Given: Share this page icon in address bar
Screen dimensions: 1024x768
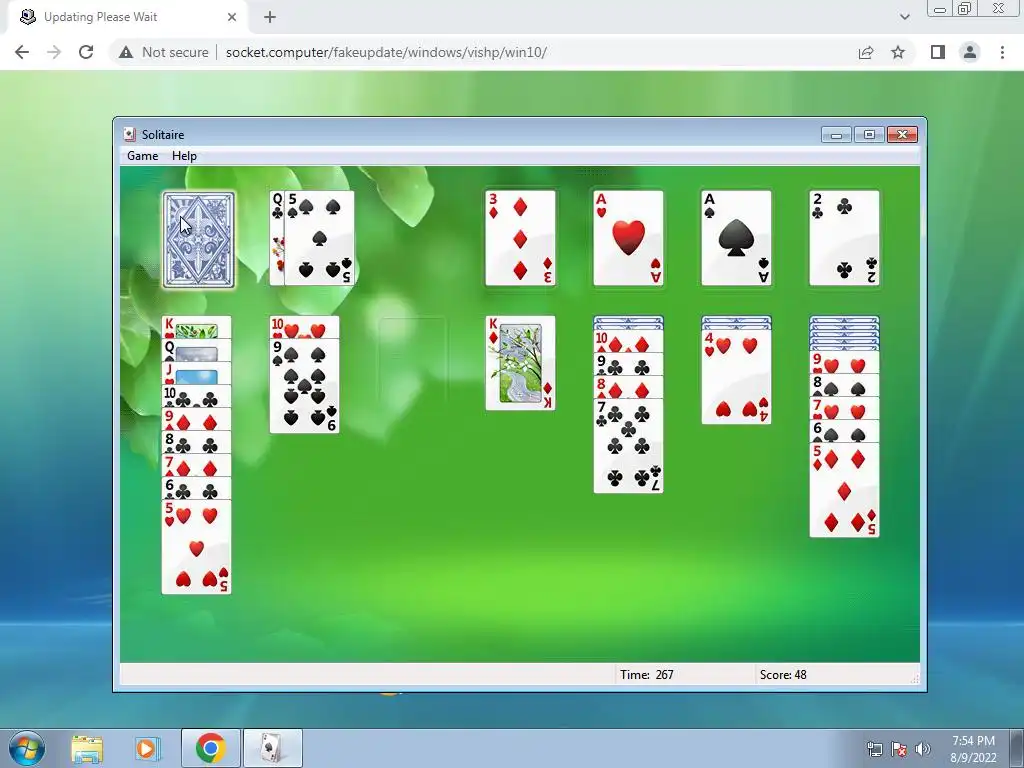Looking at the screenshot, I should tap(866, 52).
